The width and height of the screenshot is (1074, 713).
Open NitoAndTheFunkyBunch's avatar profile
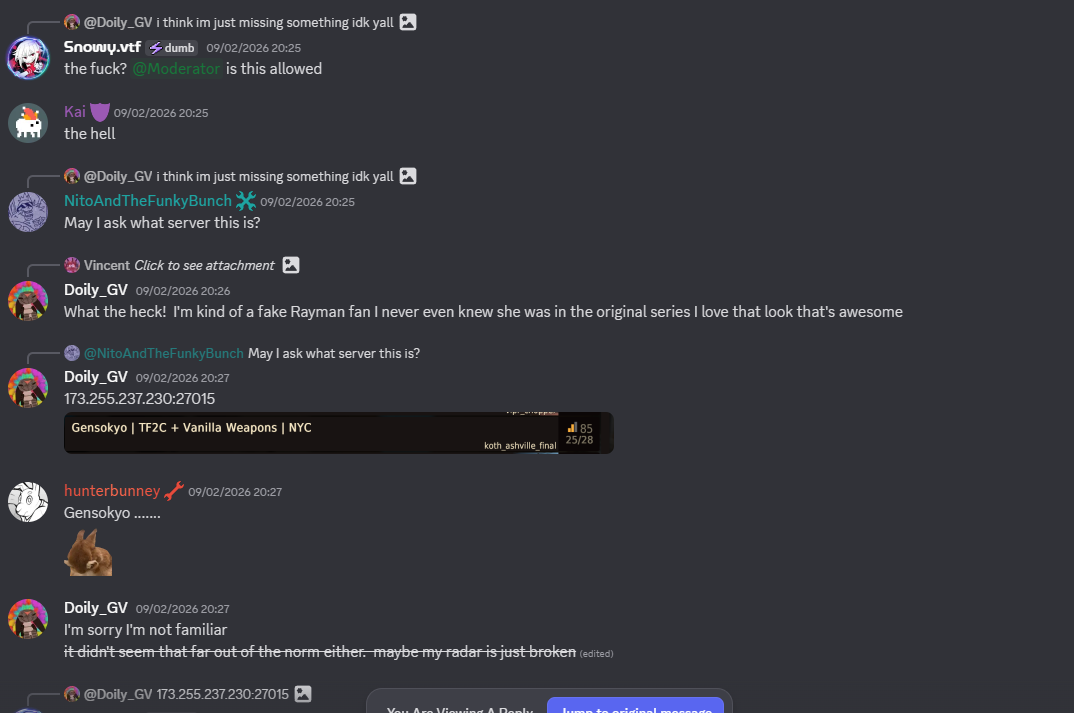tap(28, 212)
